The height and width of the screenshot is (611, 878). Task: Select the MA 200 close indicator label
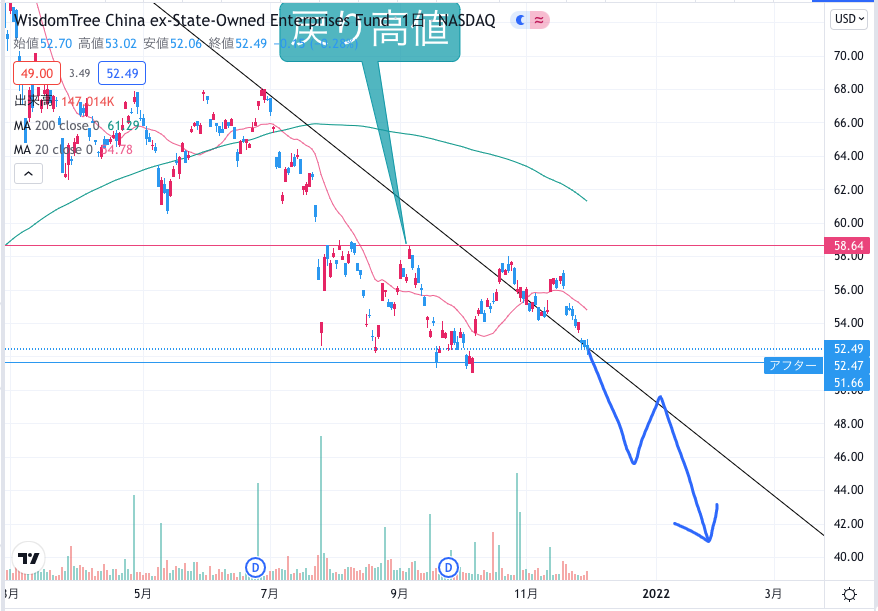click(x=57, y=125)
